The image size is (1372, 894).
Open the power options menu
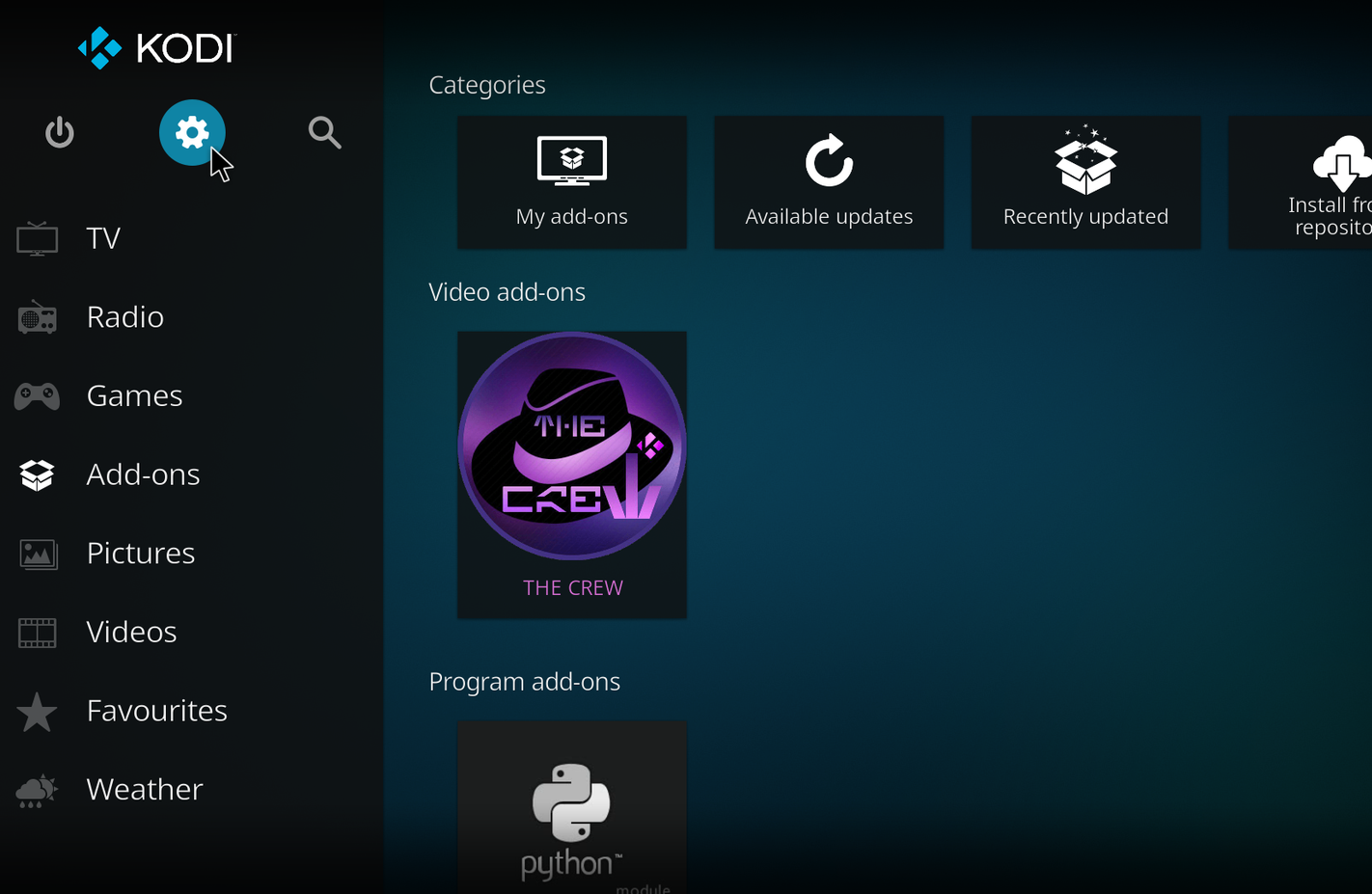[x=59, y=133]
